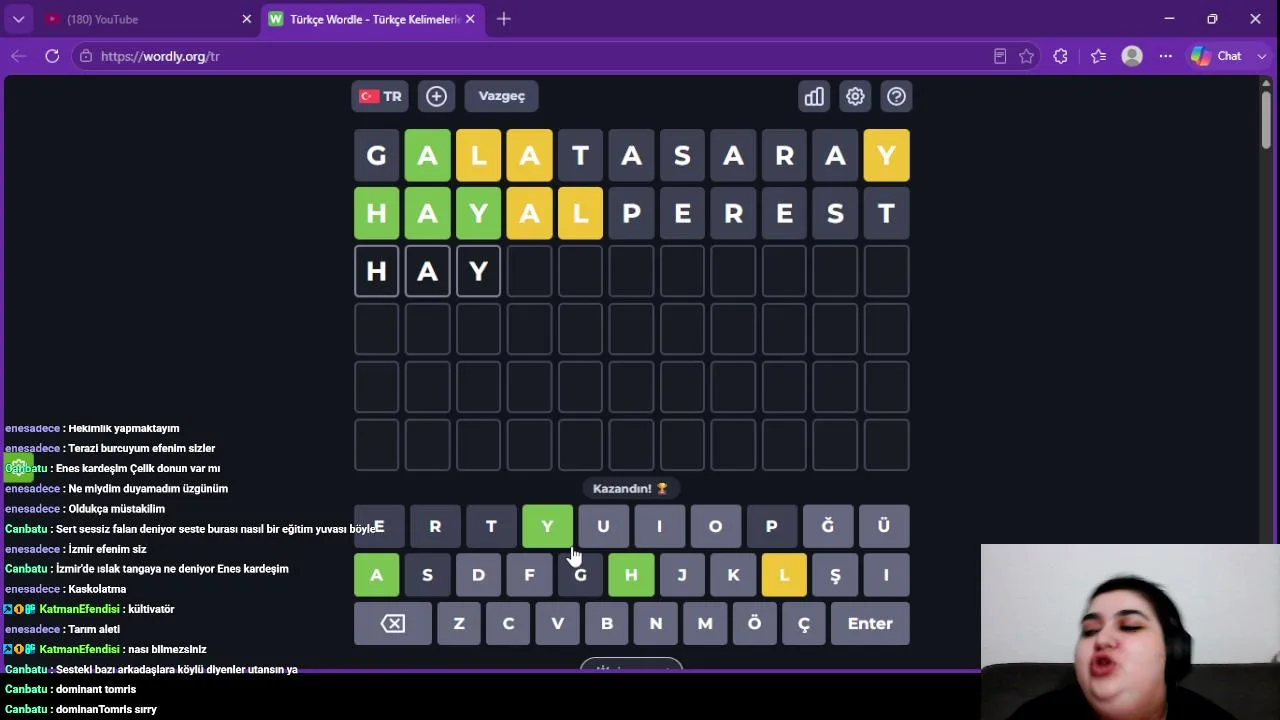
Task: Tap the Z key on game keyboard
Action: click(x=459, y=623)
